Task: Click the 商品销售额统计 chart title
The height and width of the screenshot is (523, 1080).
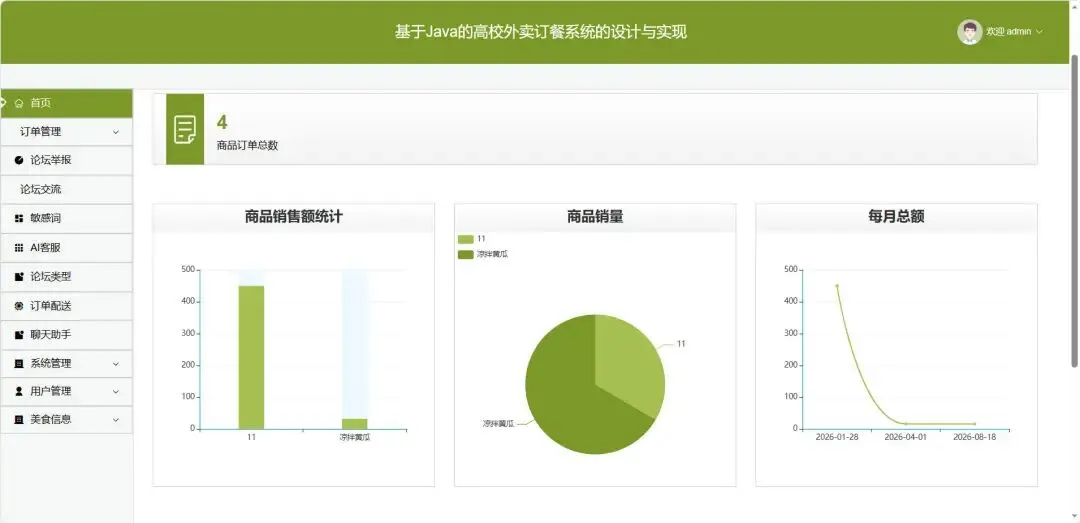Action: tap(293, 216)
